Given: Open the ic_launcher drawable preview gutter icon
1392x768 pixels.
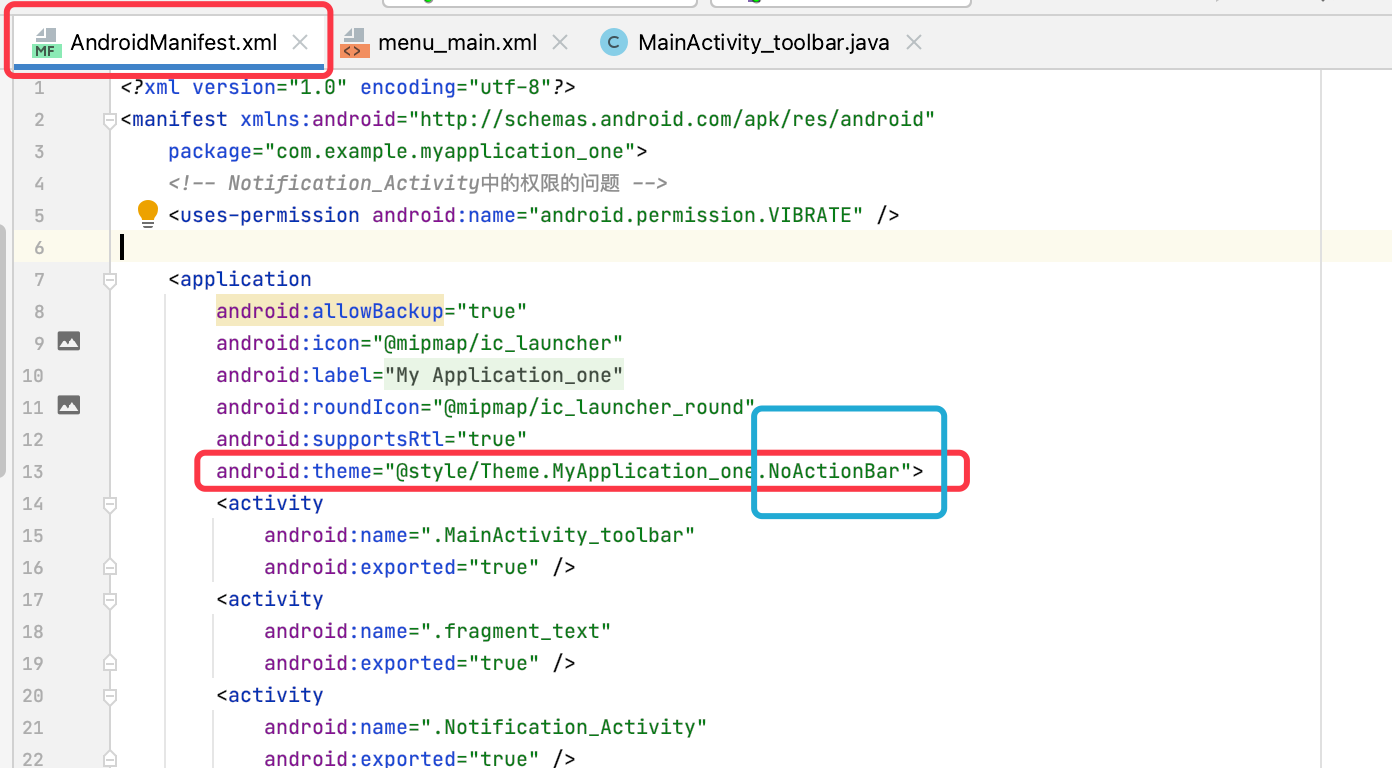Looking at the screenshot, I should tap(68, 341).
